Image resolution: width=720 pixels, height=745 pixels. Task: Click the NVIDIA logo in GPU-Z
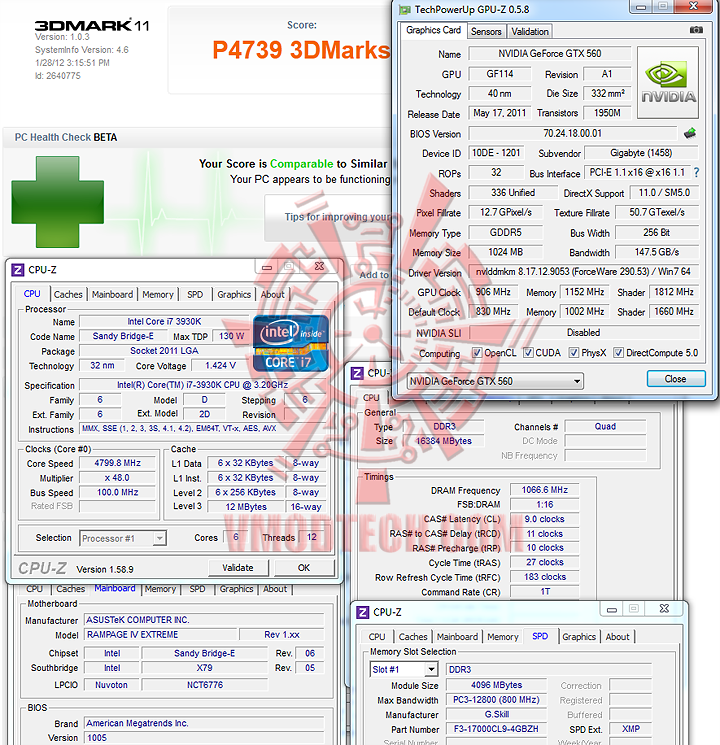(668, 82)
